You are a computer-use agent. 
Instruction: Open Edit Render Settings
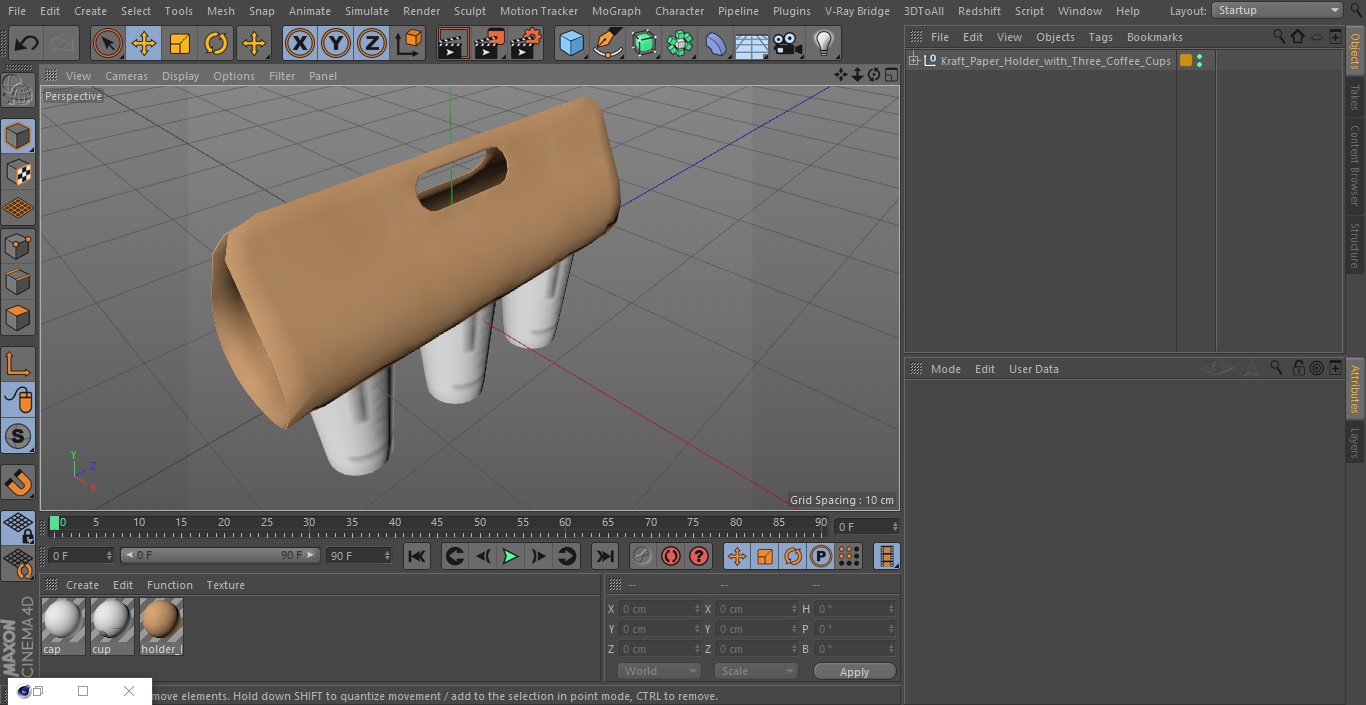tap(525, 43)
